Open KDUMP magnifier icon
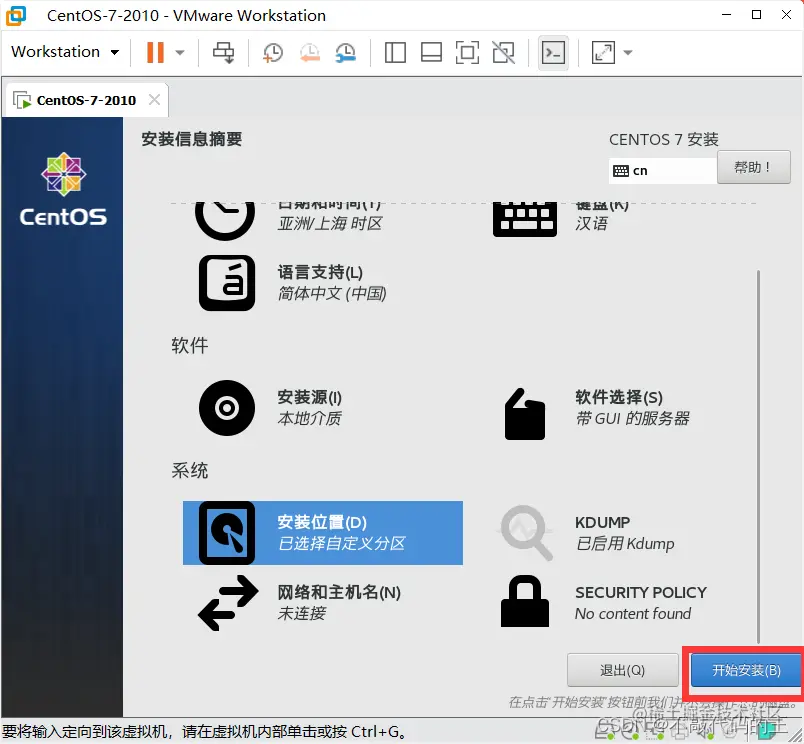The width and height of the screenshot is (804, 744). click(x=526, y=533)
